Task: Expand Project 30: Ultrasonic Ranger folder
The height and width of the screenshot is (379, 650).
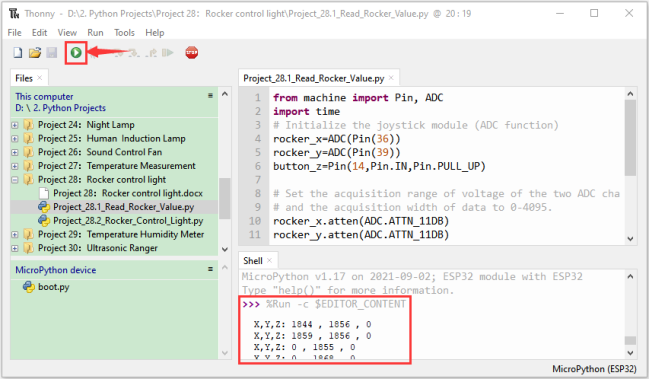Action: tap(15, 248)
